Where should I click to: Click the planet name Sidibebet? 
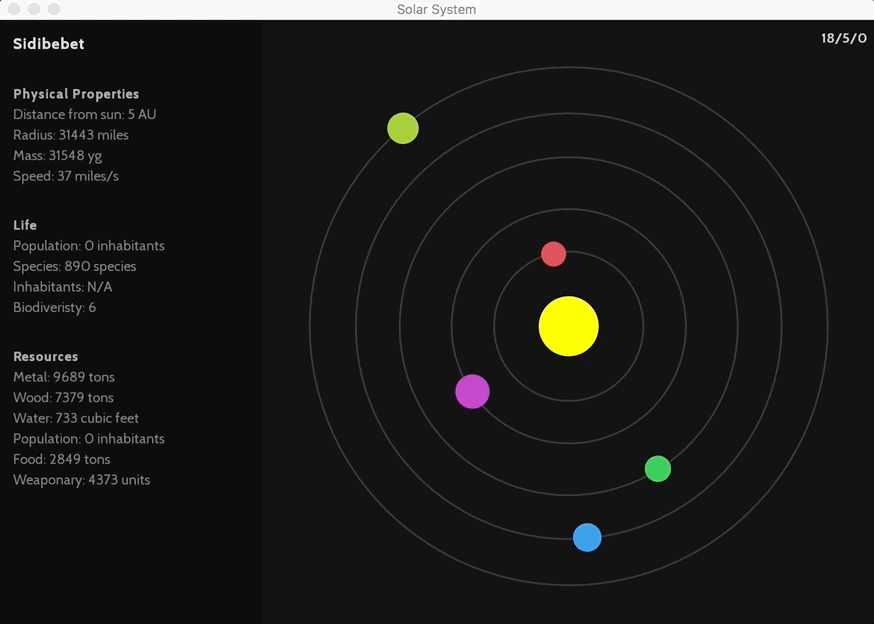click(x=48, y=44)
